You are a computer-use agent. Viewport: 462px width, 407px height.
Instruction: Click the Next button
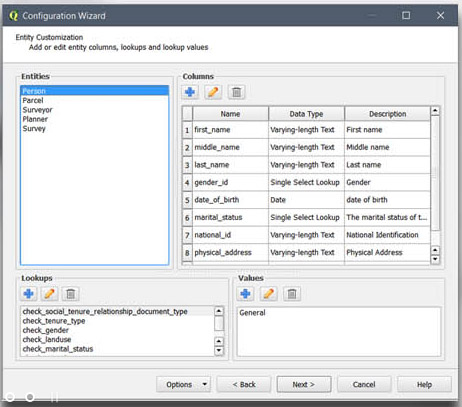coord(304,384)
